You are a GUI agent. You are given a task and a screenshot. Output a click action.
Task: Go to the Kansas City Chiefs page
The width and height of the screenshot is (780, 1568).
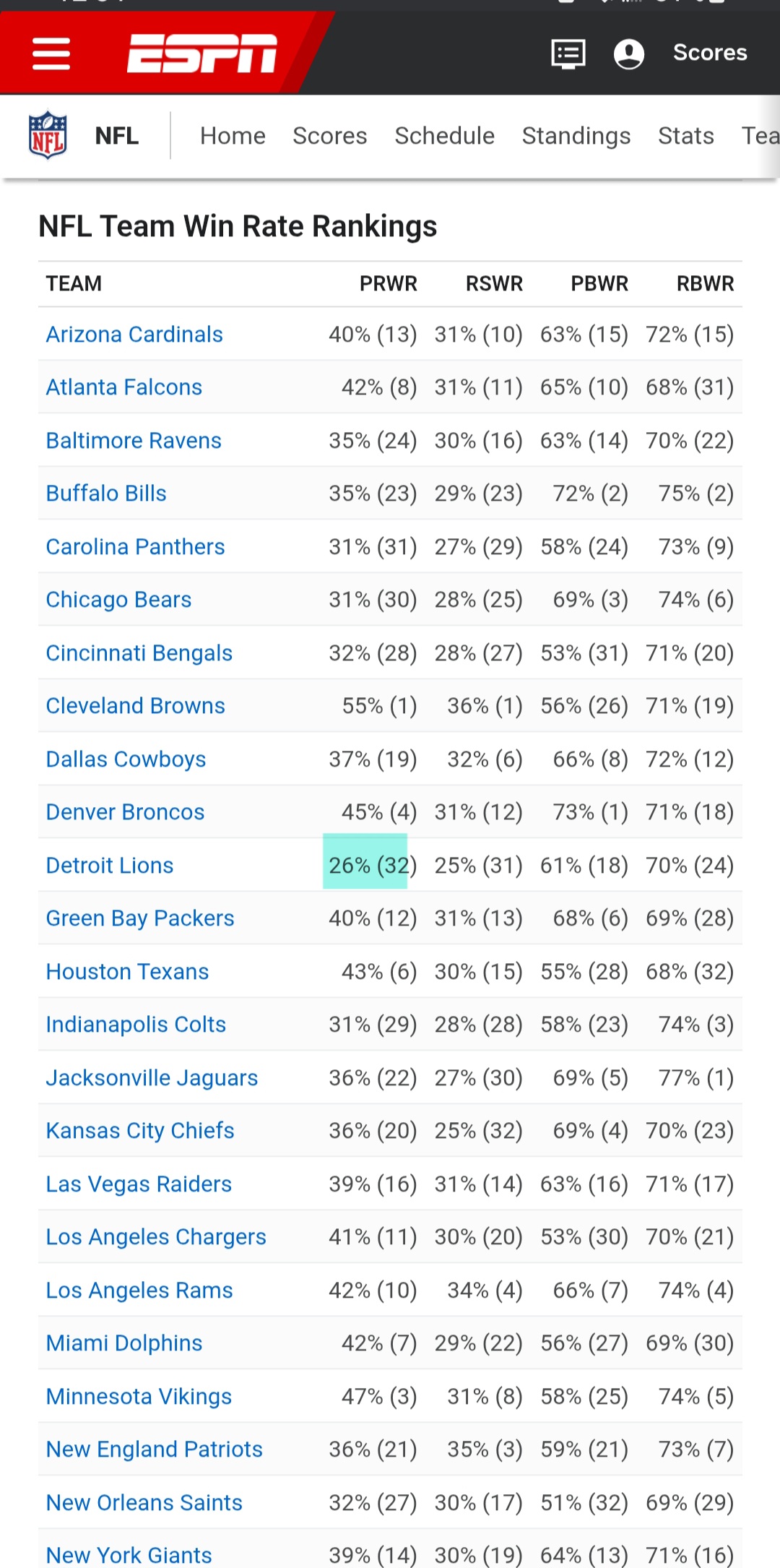click(x=140, y=1131)
